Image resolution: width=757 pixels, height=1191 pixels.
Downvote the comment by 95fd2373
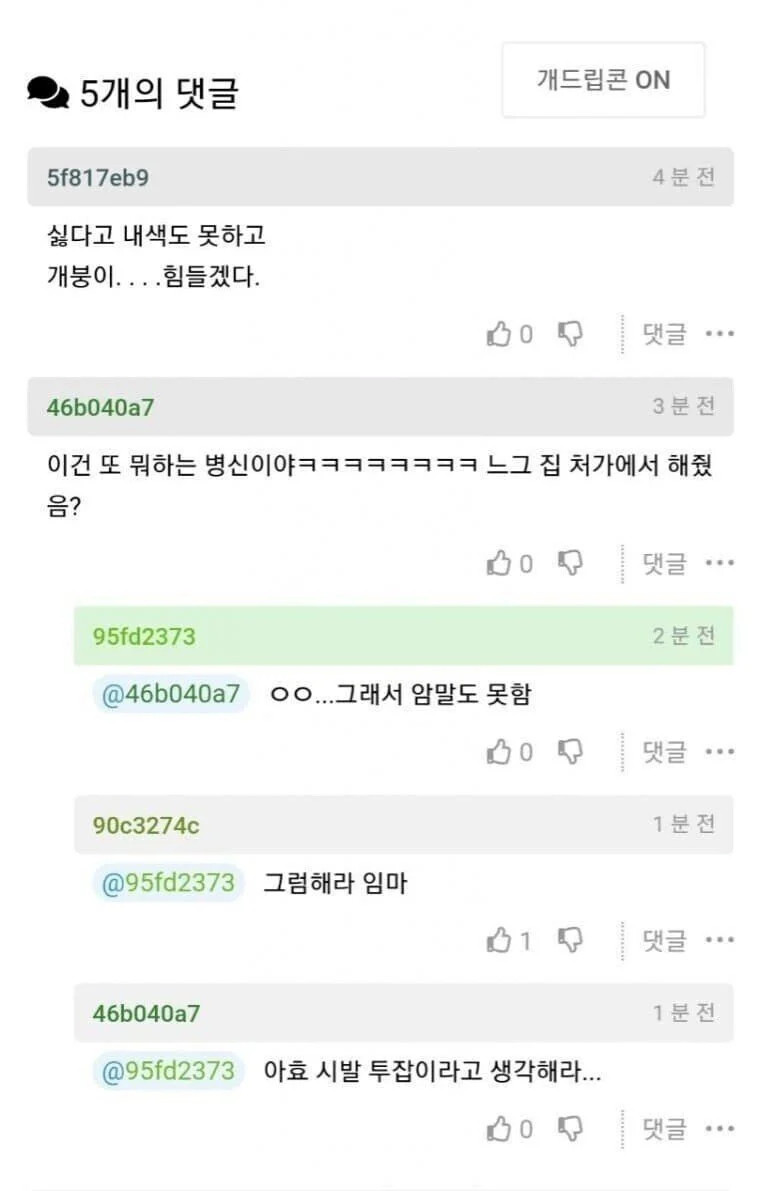[570, 752]
